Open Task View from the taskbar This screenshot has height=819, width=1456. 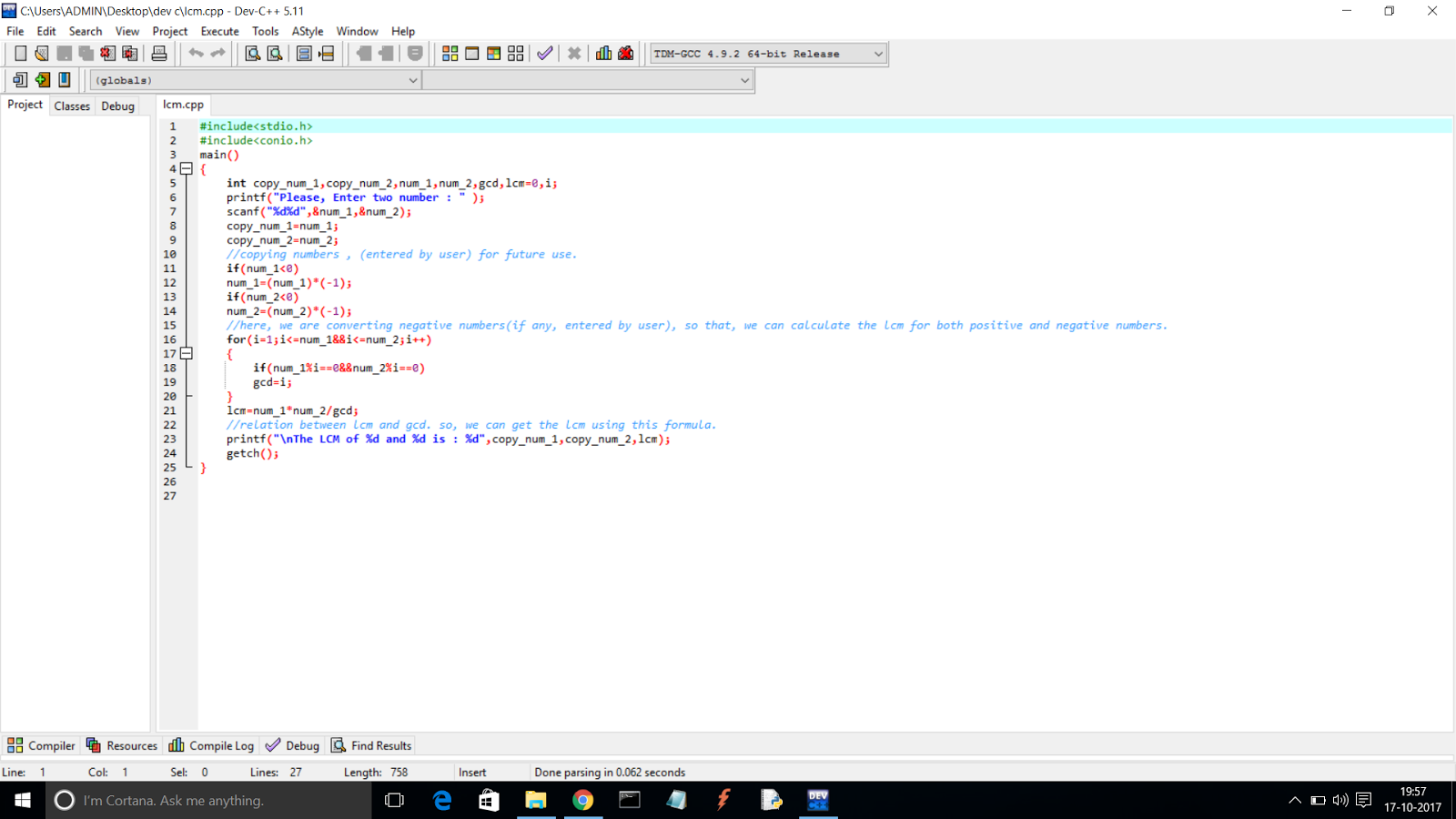(x=394, y=800)
